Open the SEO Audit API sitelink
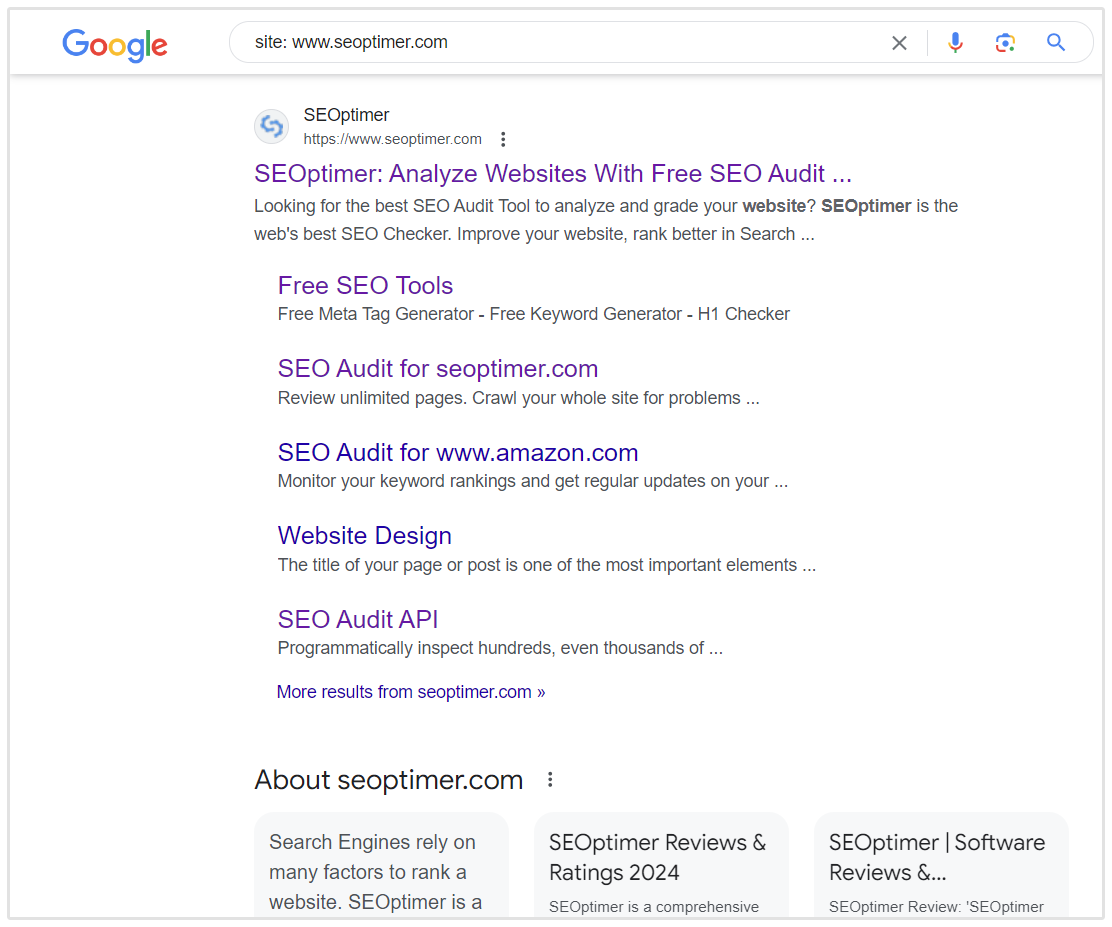This screenshot has height=927, width=1112. point(357,619)
